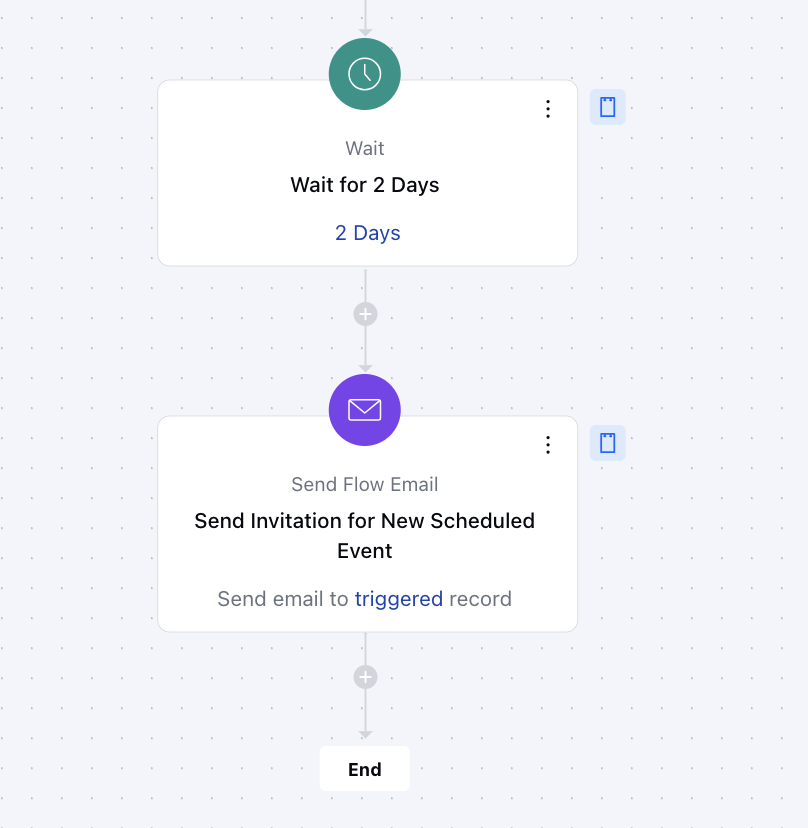Click the arrowhead above the clock icon
This screenshot has height=828, width=808.
click(365, 33)
